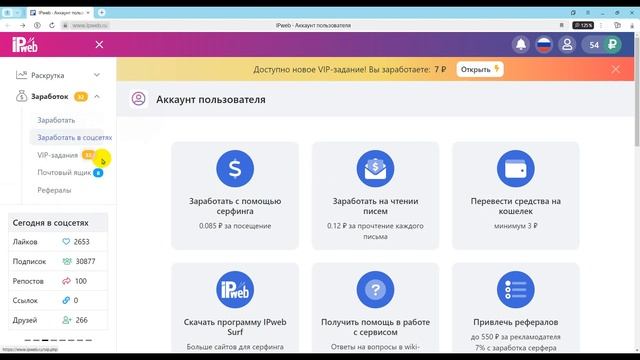
Task: Click the envelope reading-letters icon
Action: (x=375, y=169)
